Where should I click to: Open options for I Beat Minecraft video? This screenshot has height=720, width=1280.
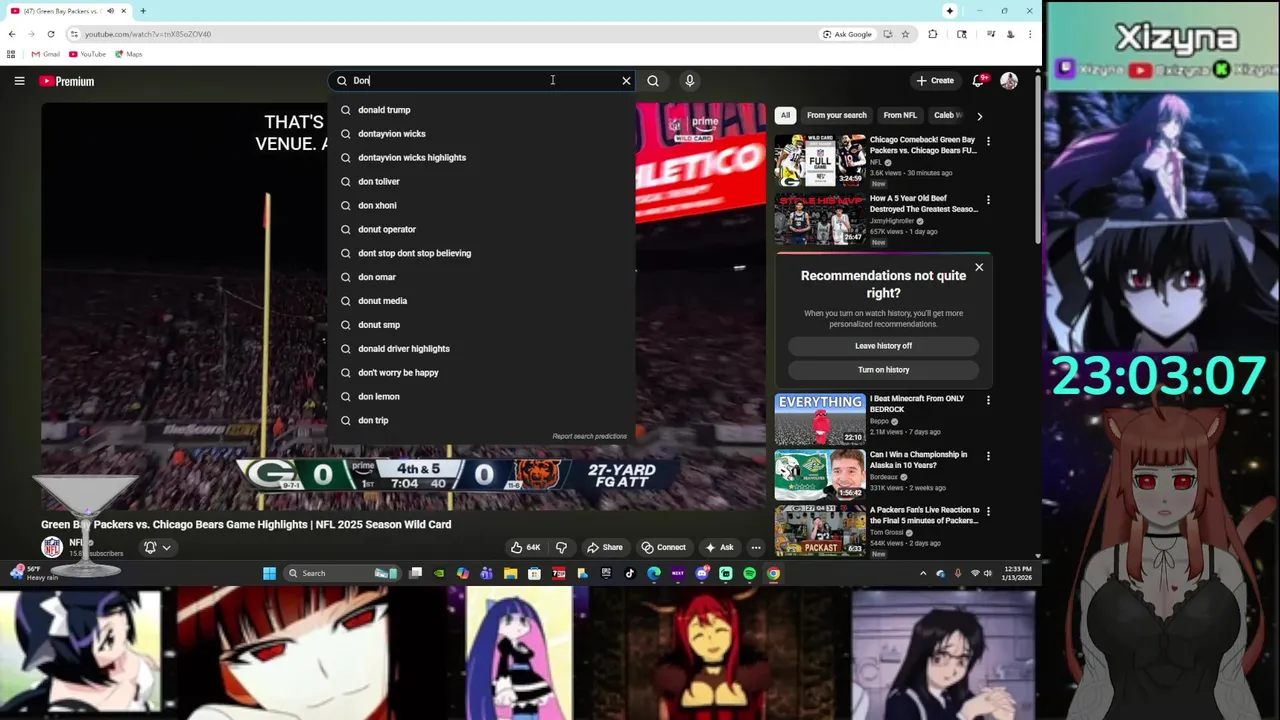[x=988, y=400]
